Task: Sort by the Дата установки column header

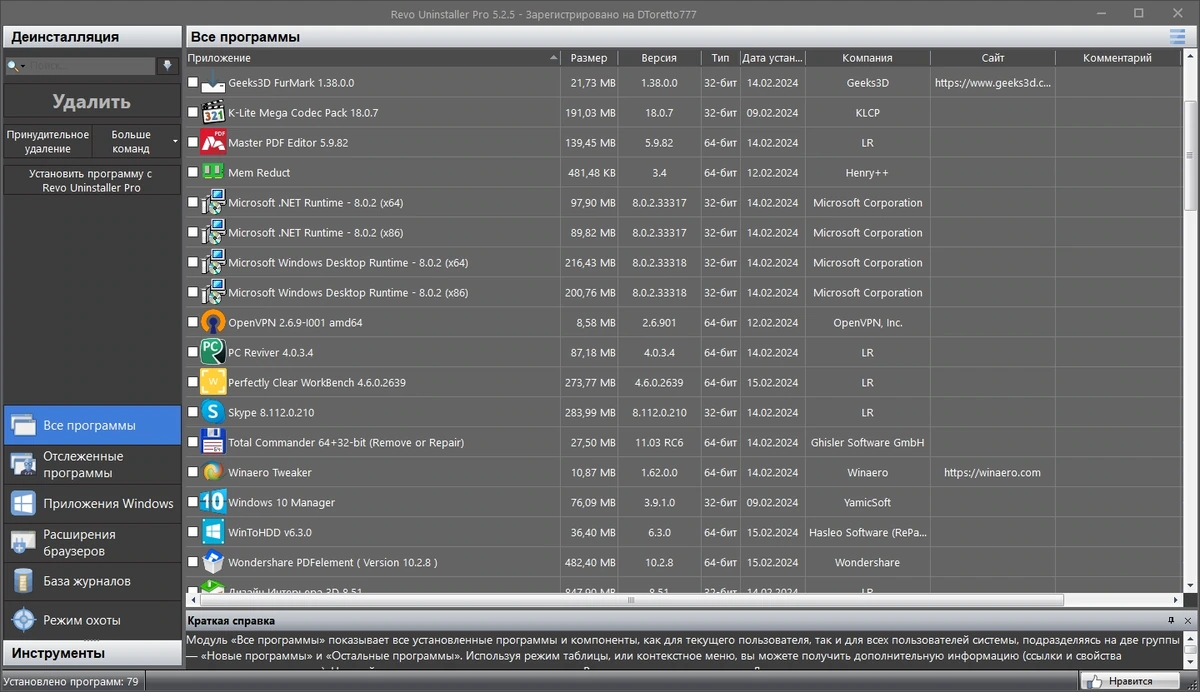Action: 773,58
